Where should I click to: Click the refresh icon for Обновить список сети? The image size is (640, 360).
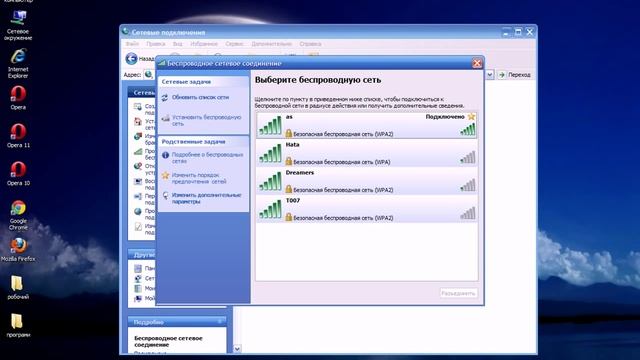[164, 98]
